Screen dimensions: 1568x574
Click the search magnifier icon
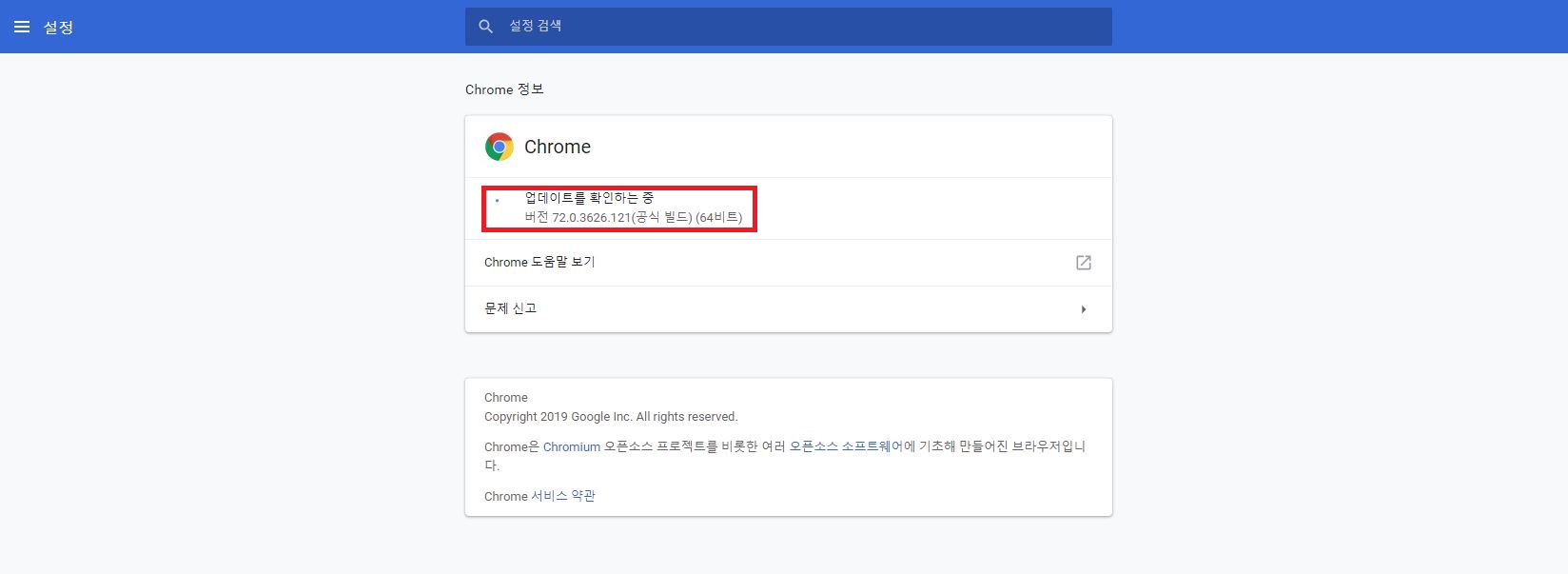pos(486,27)
